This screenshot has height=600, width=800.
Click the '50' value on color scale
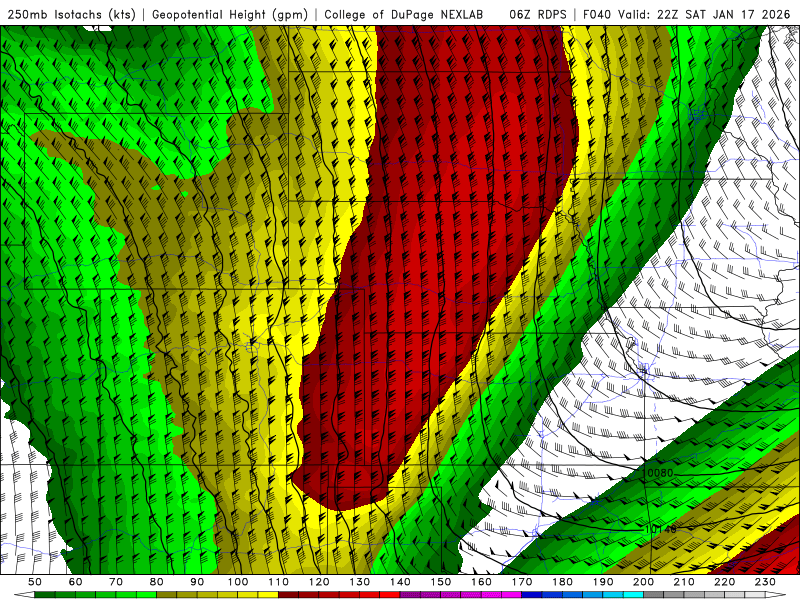35,582
